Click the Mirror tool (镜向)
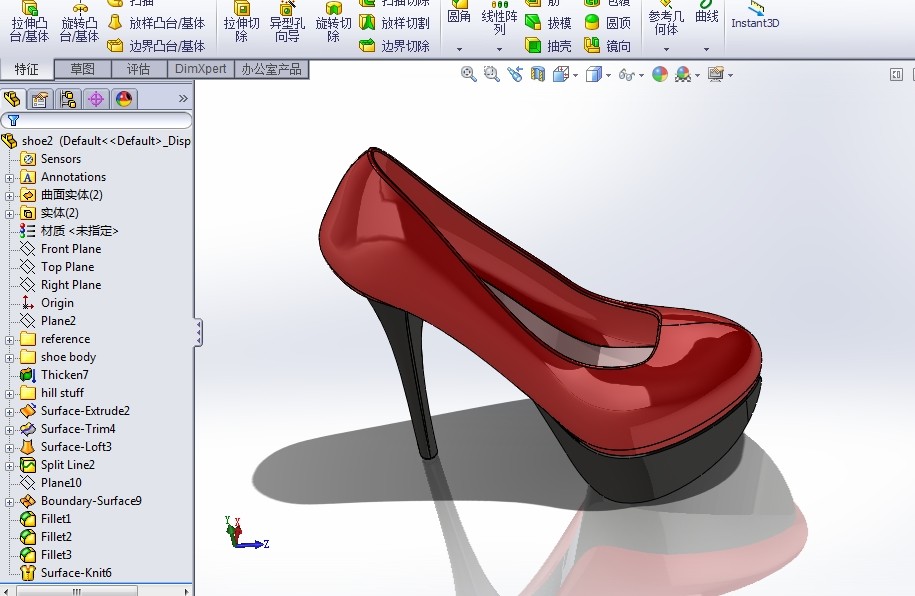Image resolution: width=915 pixels, height=596 pixels. click(607, 46)
